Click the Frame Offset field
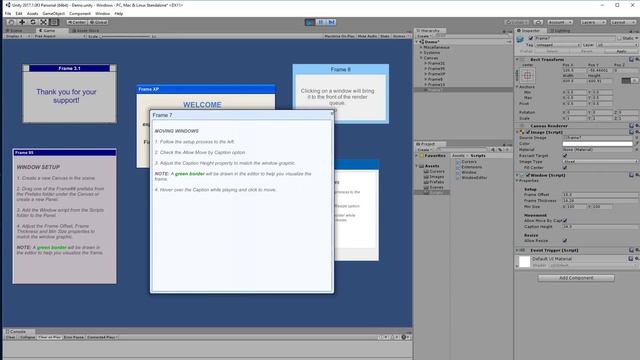 pos(600,195)
